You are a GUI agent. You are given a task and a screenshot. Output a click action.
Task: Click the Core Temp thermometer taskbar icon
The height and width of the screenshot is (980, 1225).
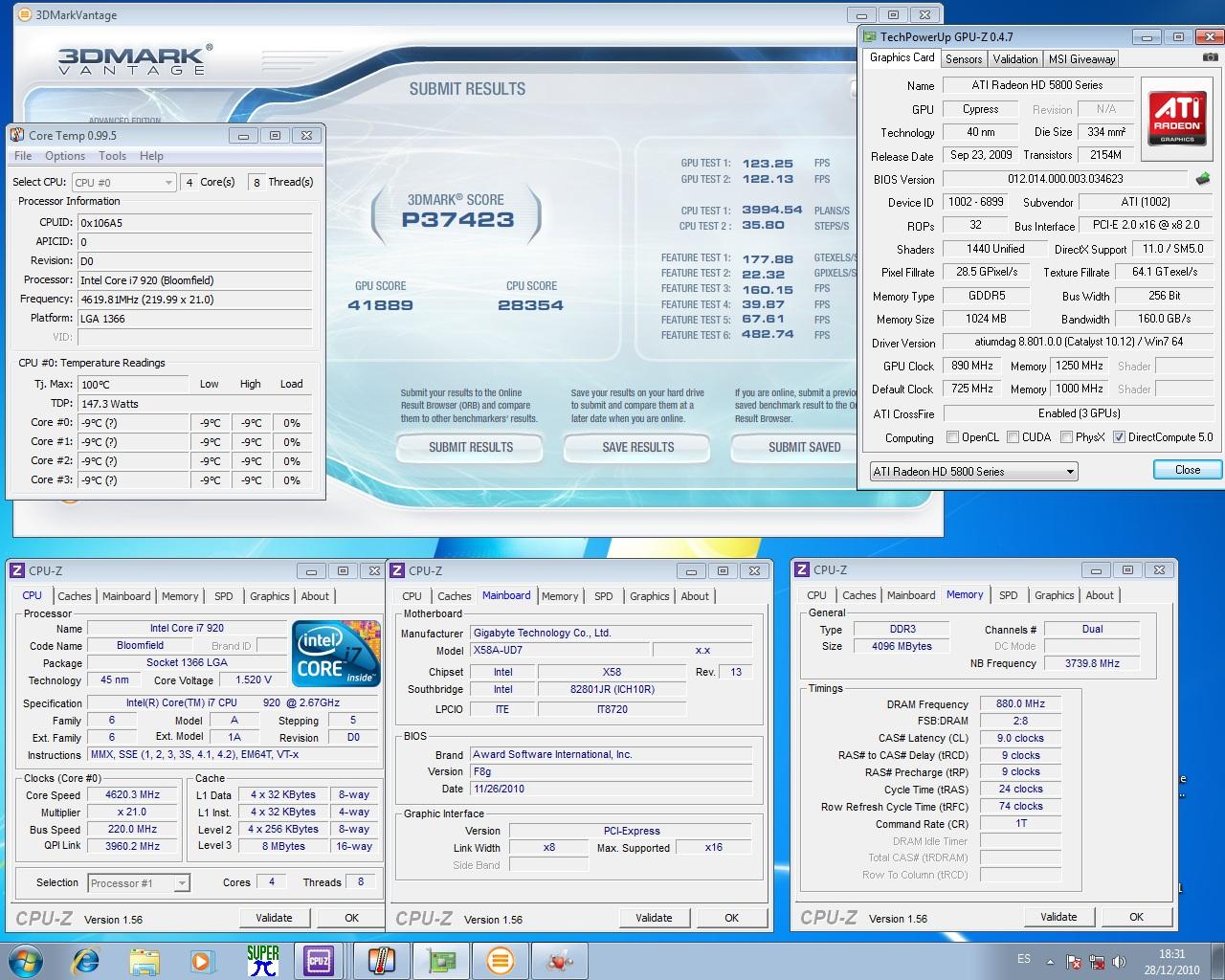pyautogui.click(x=381, y=960)
